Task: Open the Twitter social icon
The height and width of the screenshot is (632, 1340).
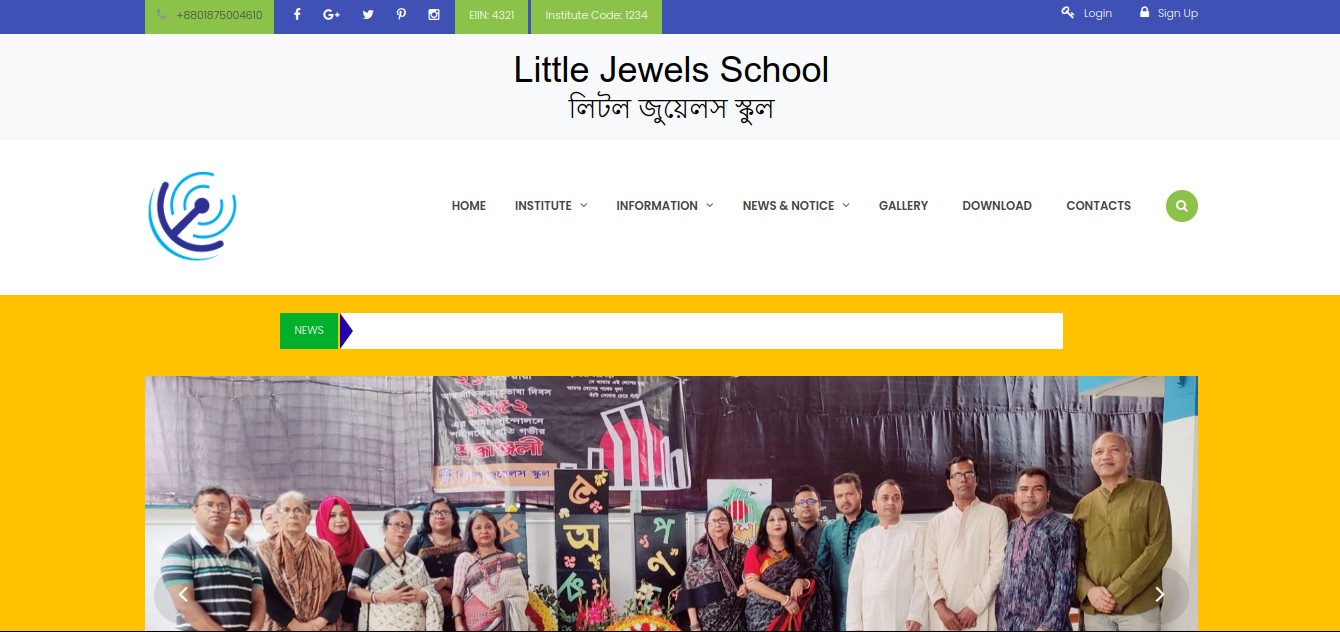Action: pos(368,14)
